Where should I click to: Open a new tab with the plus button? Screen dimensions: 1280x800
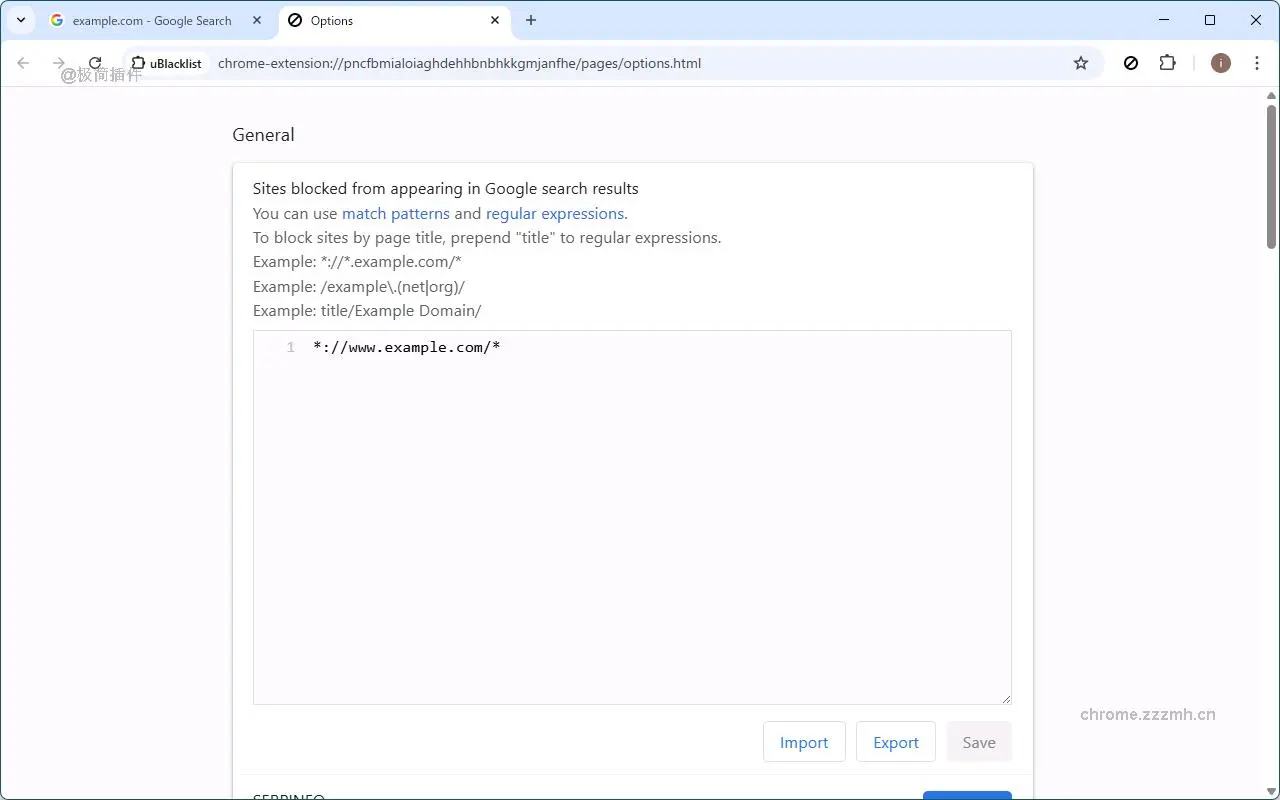click(531, 20)
